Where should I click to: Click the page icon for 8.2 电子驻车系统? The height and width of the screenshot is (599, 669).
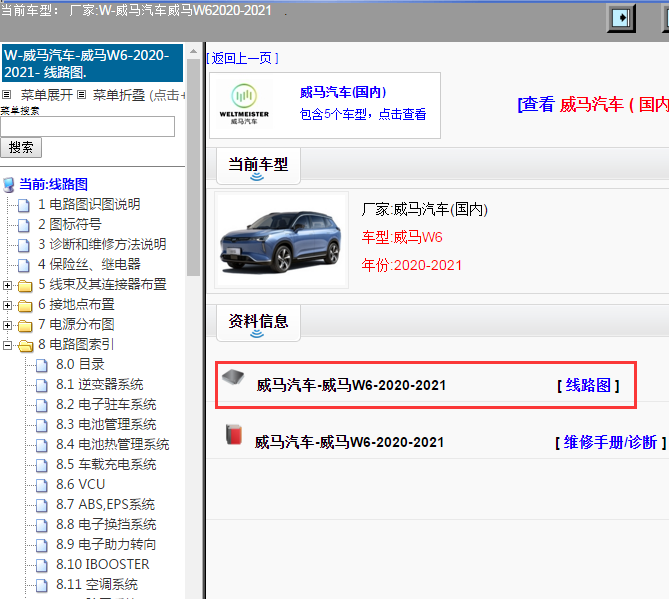42,405
